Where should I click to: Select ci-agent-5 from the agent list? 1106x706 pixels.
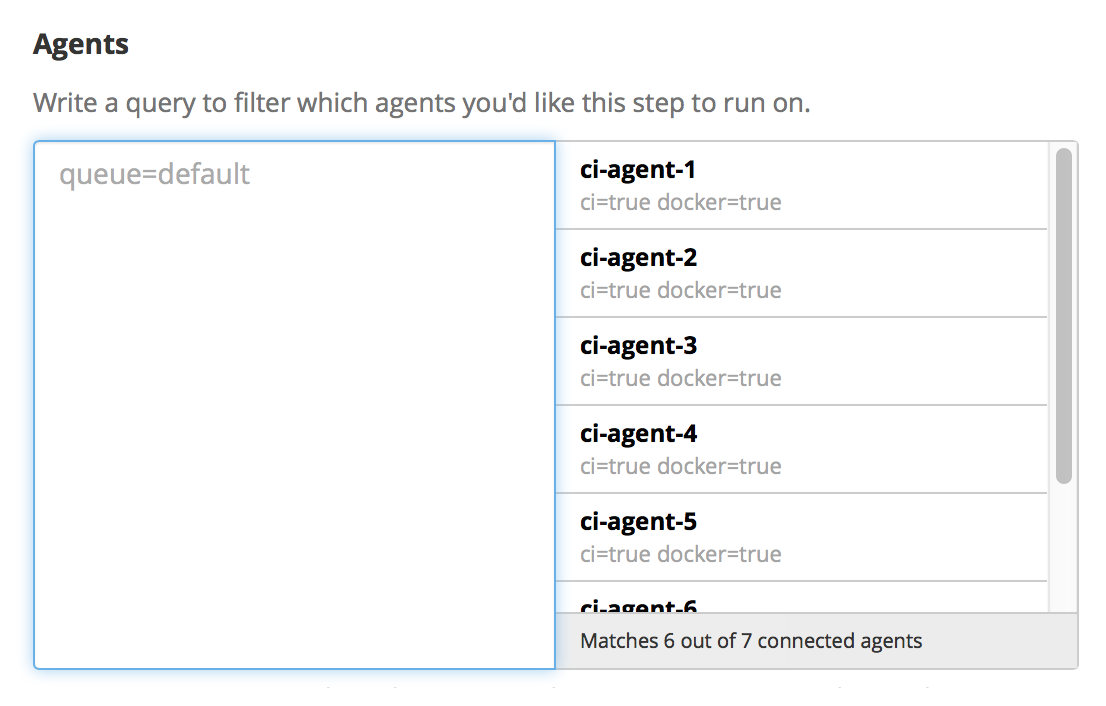tap(800, 537)
